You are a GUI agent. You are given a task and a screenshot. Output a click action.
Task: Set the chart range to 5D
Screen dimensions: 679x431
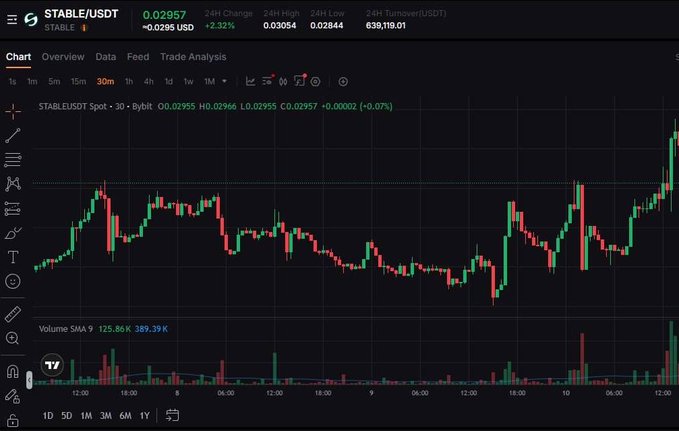[x=67, y=416]
